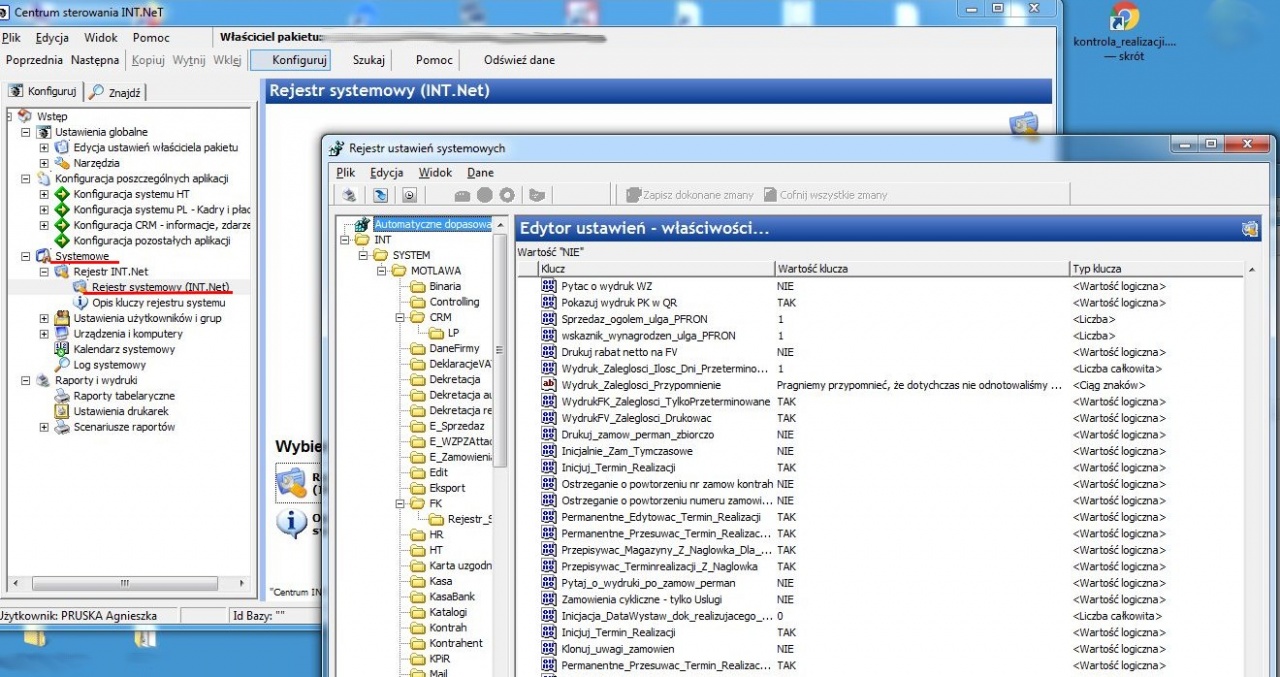The width and height of the screenshot is (1280, 677).
Task: Expand the Scenariusze raportów node
Action: pyautogui.click(x=44, y=427)
